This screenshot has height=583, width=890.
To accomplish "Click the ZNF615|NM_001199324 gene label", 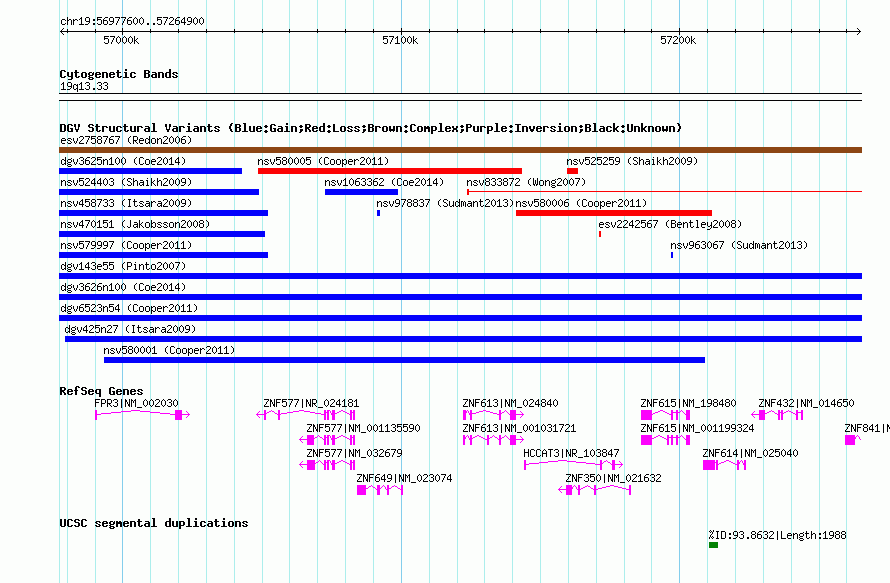I will 698,428.
